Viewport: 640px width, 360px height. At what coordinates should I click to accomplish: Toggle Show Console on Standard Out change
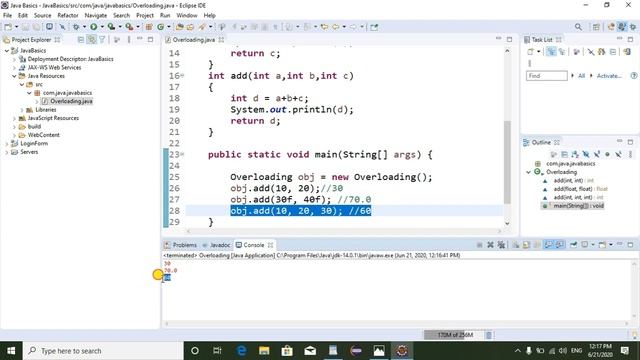point(549,245)
